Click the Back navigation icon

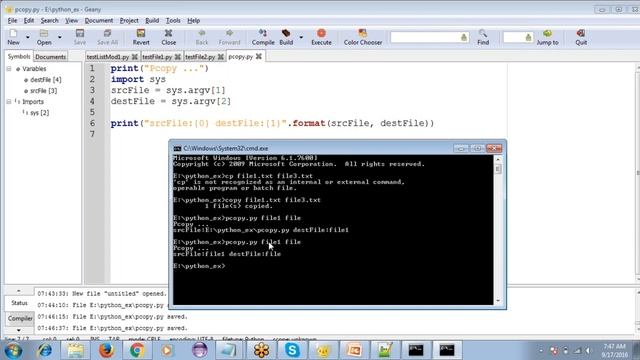pos(202,37)
